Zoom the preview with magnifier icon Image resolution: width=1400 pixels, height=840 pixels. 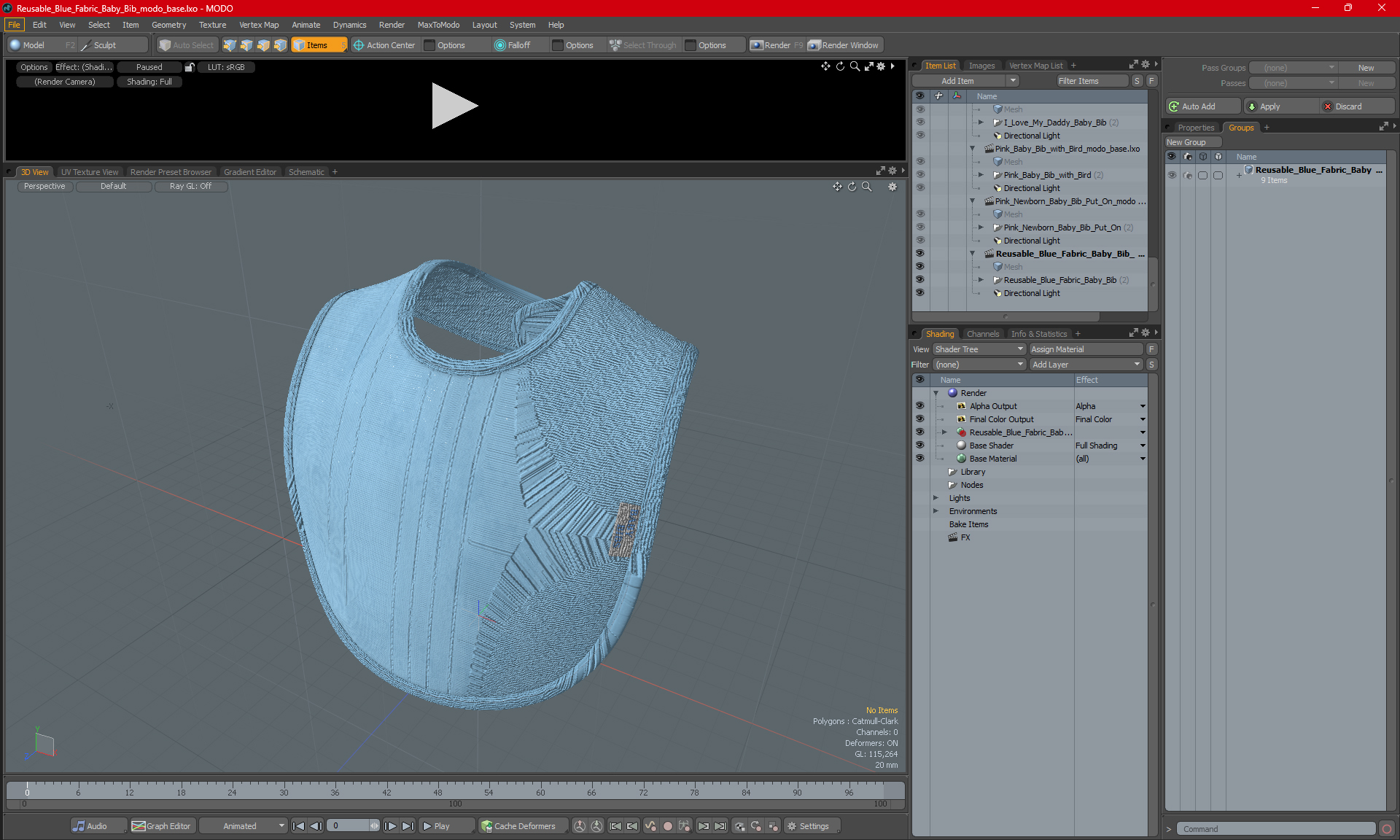pos(855,66)
